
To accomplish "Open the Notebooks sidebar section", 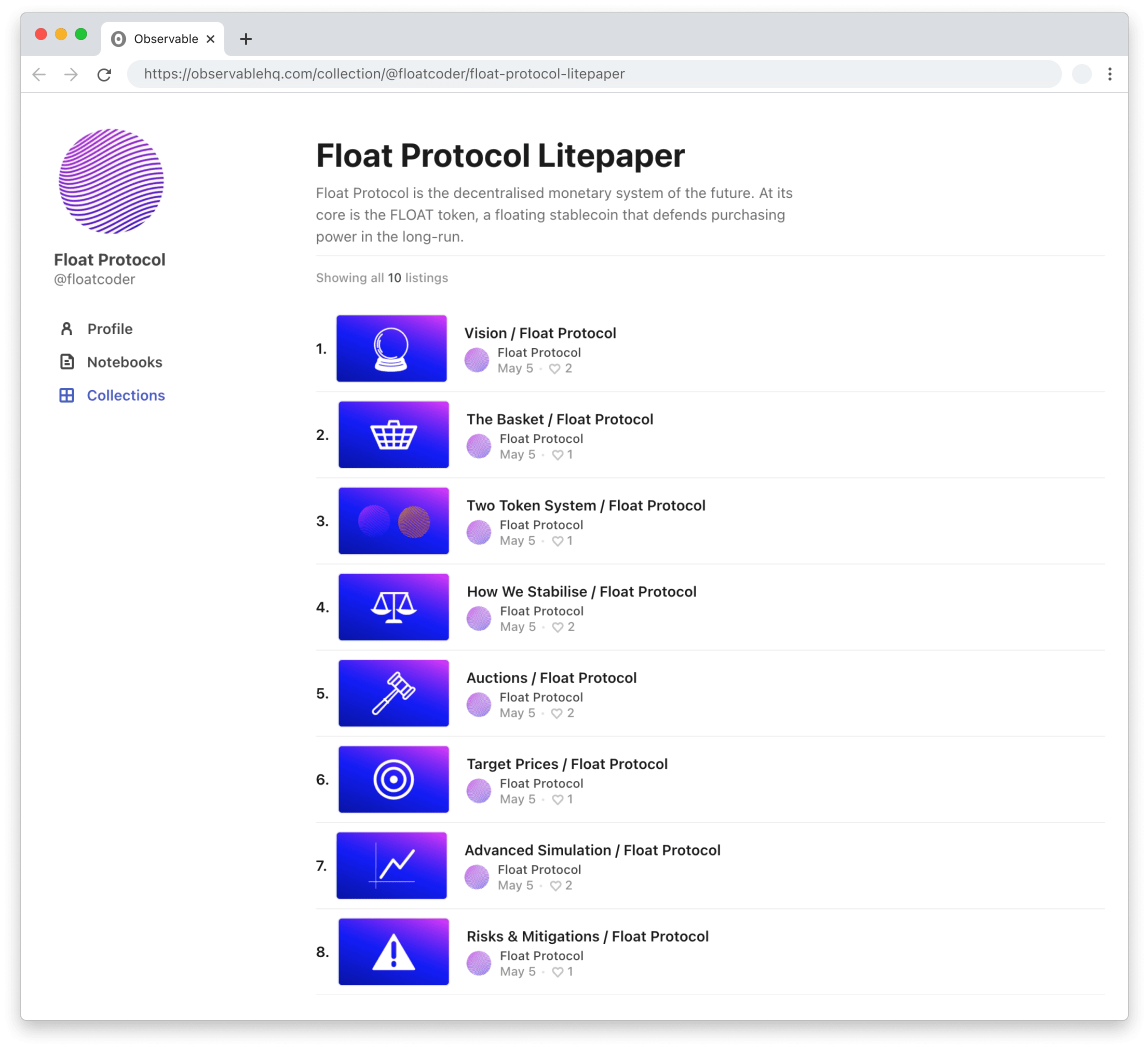I will point(124,362).
